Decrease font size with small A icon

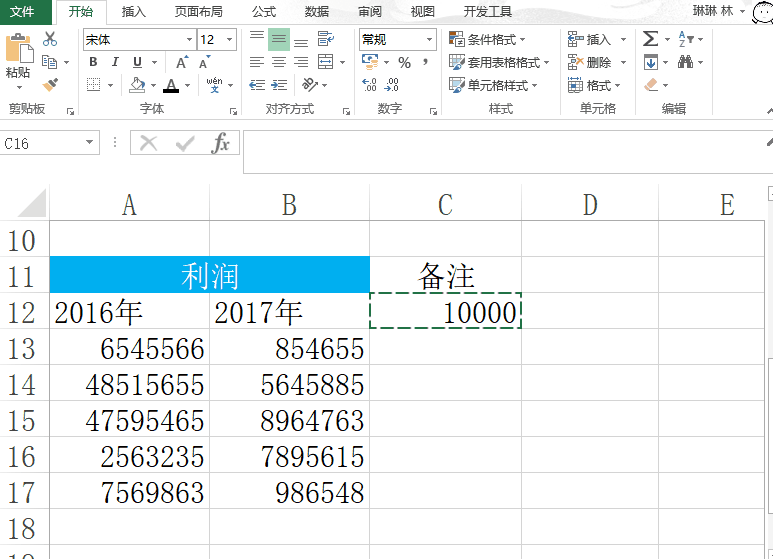(x=204, y=62)
